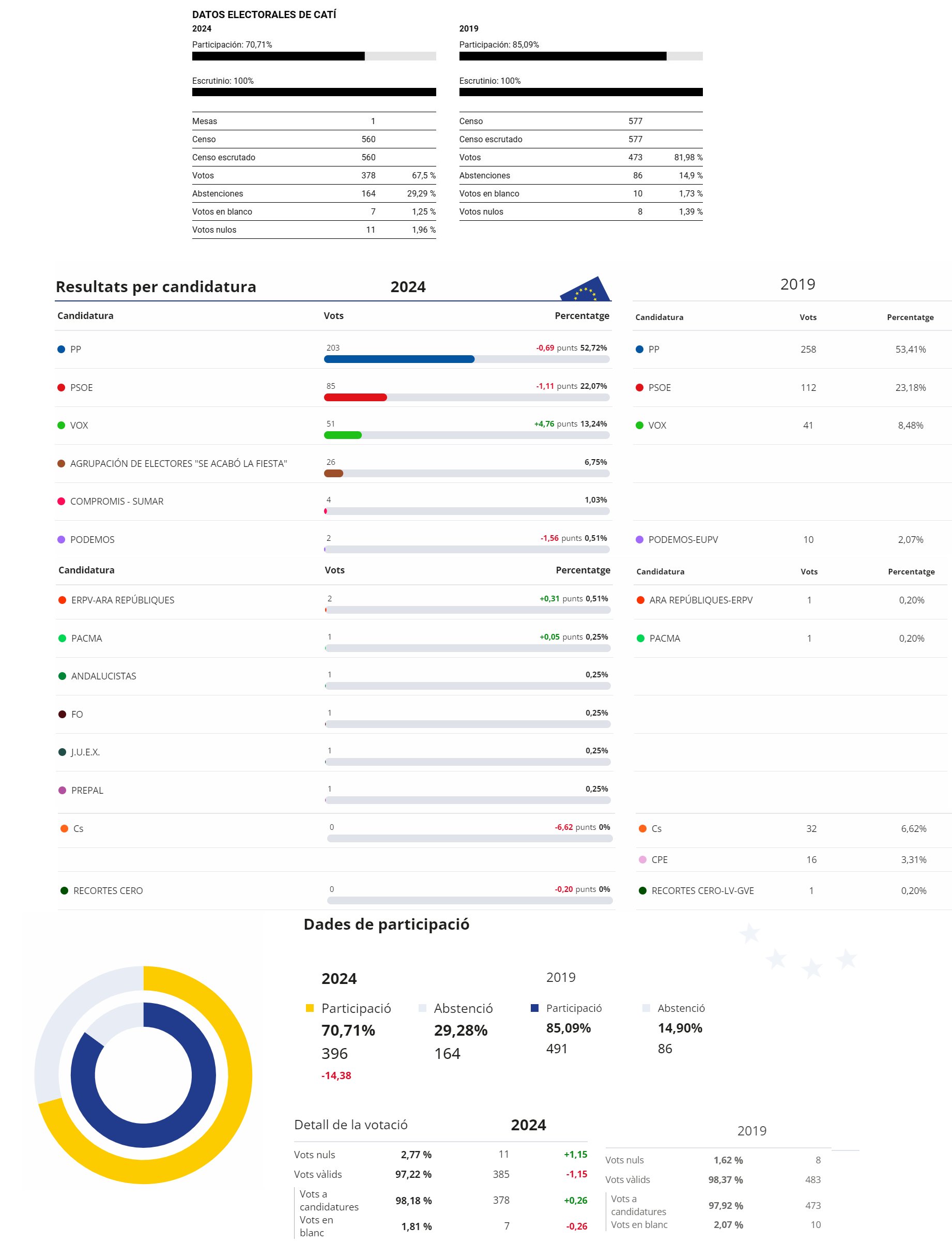Screen dimensions: 952x1258
Task: Click the pink dot next to COMPROMIS - SUMAR
Action: [x=62, y=501]
